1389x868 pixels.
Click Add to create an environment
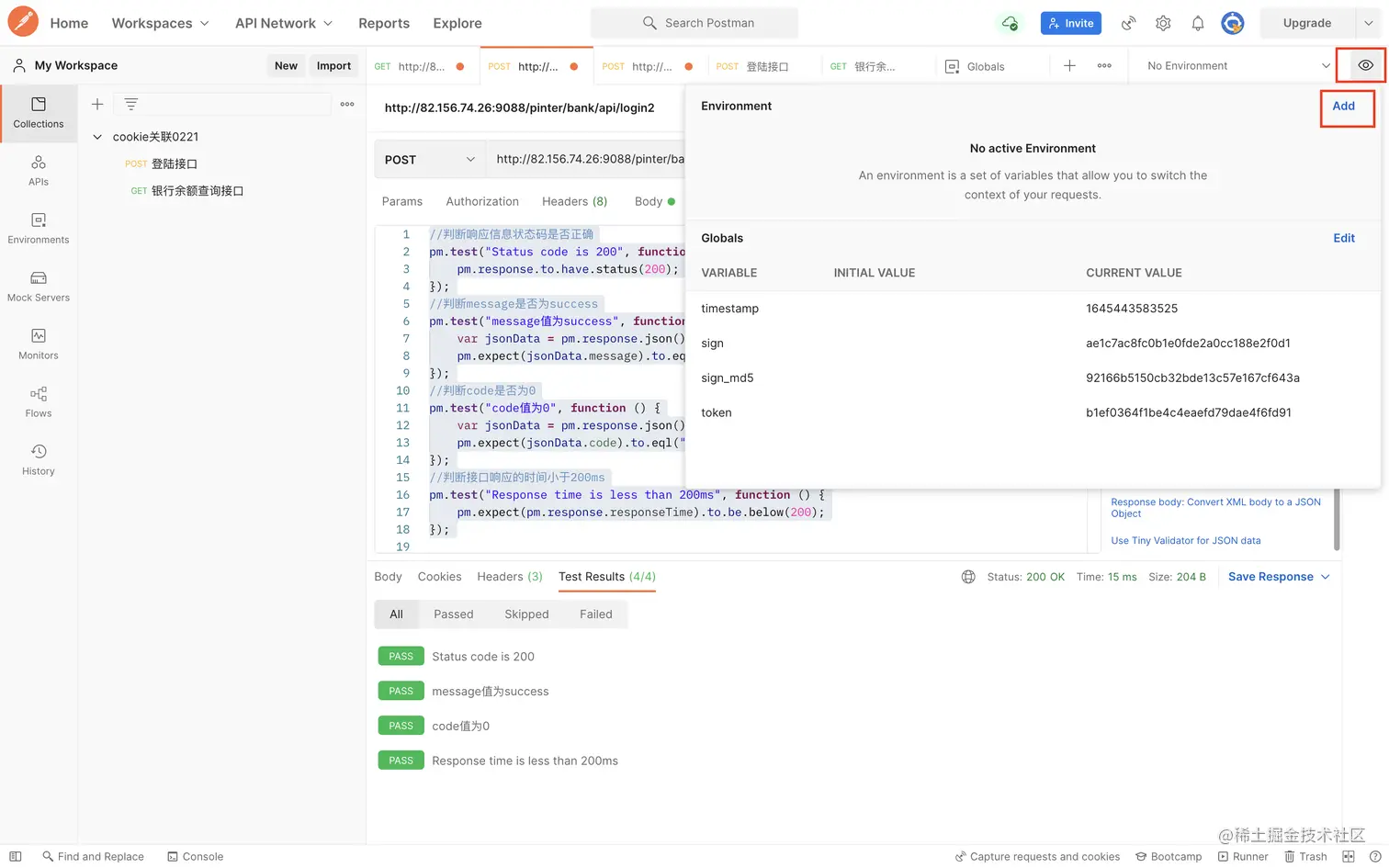[x=1343, y=107]
